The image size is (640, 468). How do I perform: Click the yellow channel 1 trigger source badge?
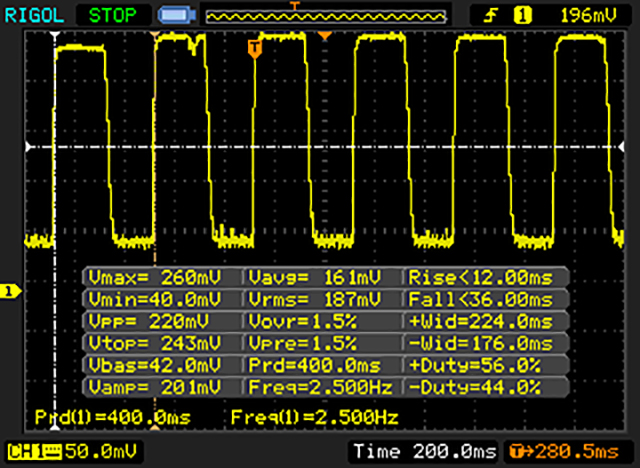coord(523,16)
